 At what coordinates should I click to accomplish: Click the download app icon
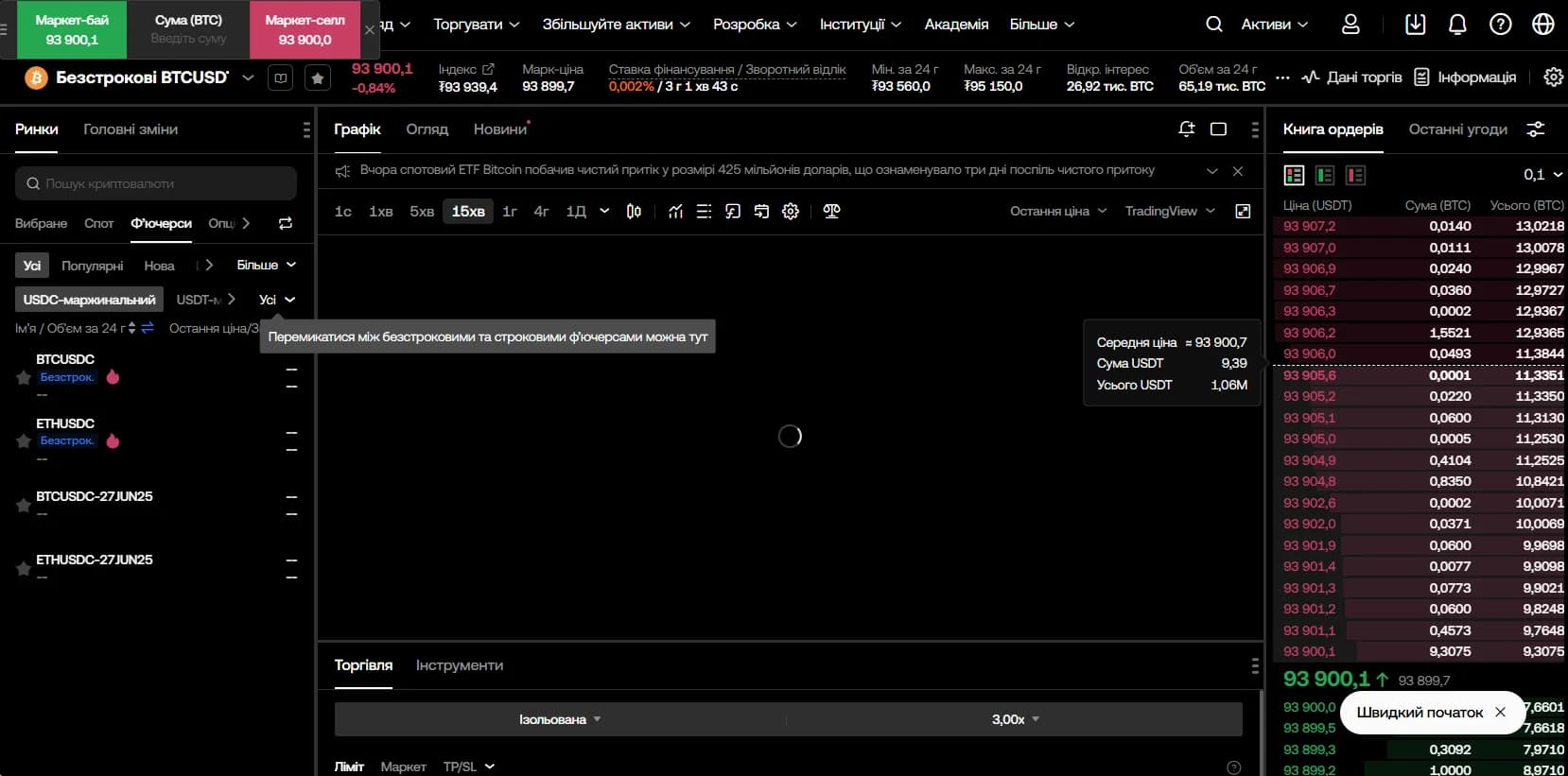click(1415, 25)
